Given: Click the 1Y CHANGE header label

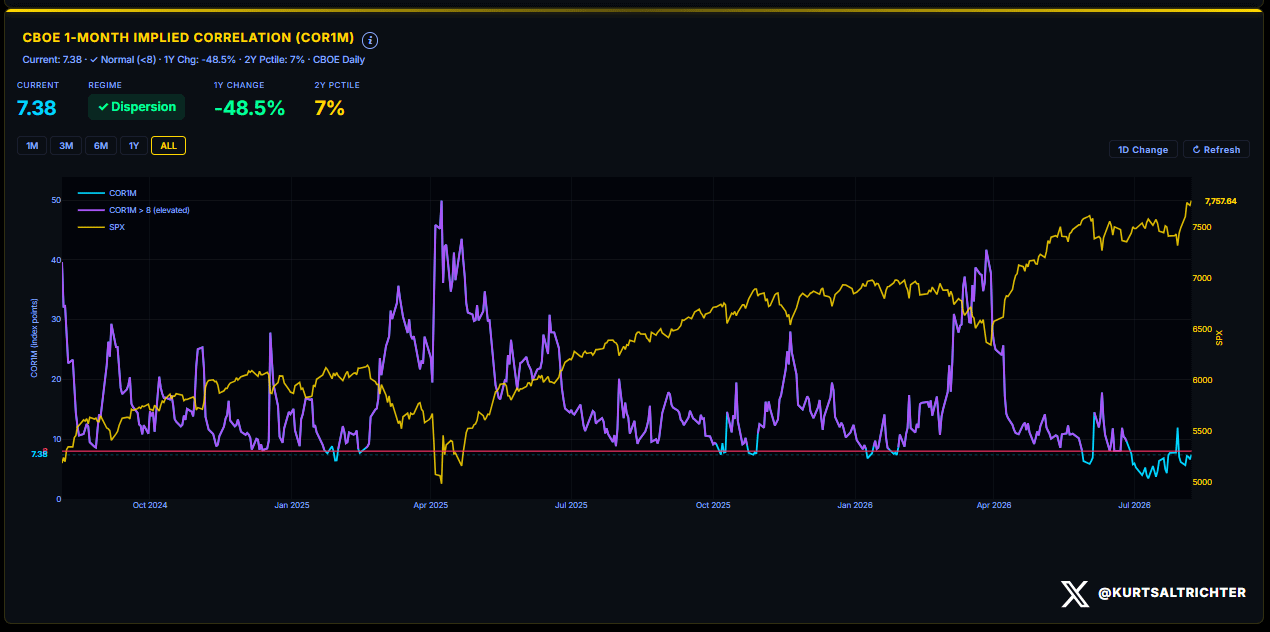Looking at the screenshot, I should click(x=237, y=85).
